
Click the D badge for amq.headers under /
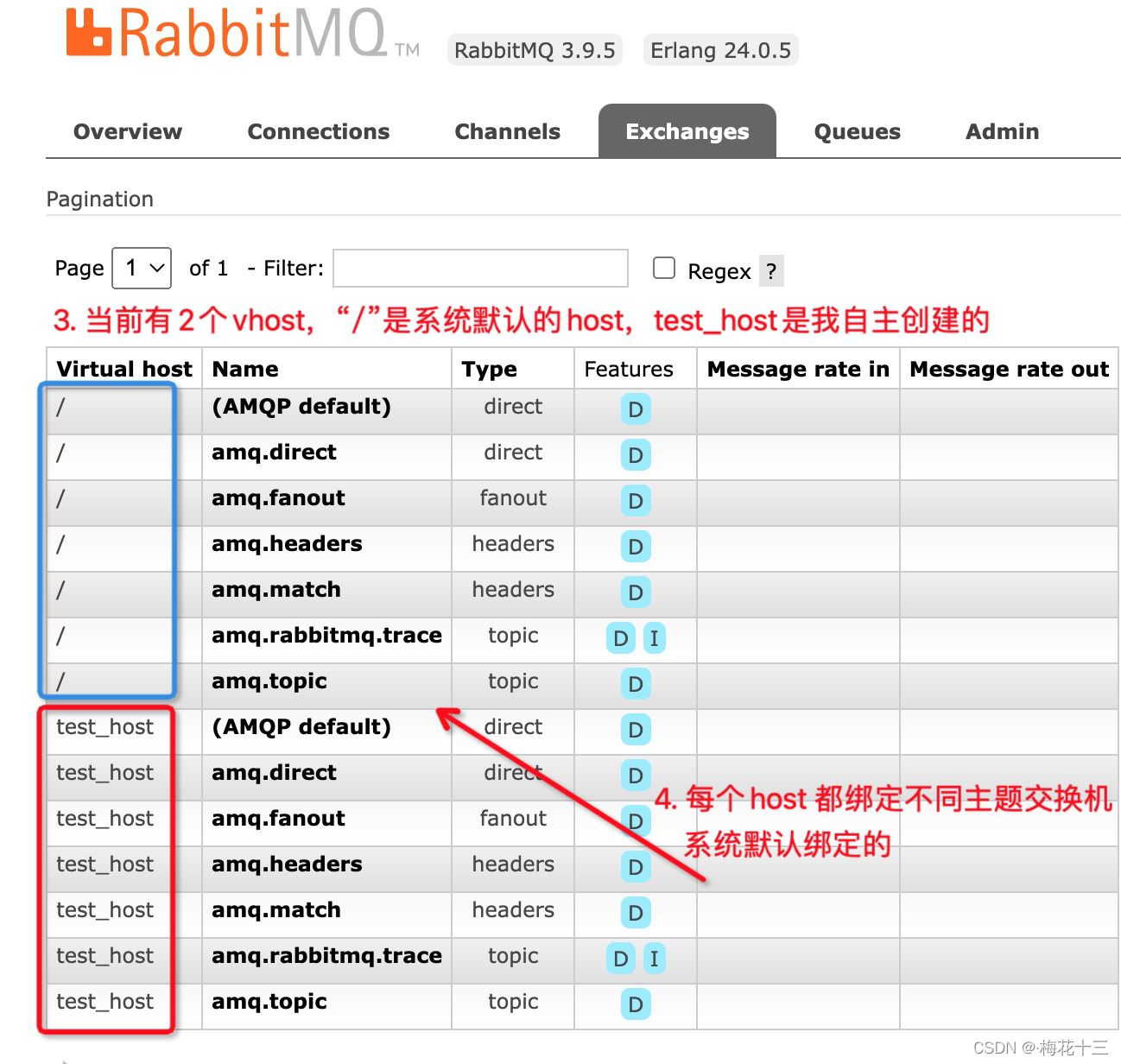pos(635,547)
